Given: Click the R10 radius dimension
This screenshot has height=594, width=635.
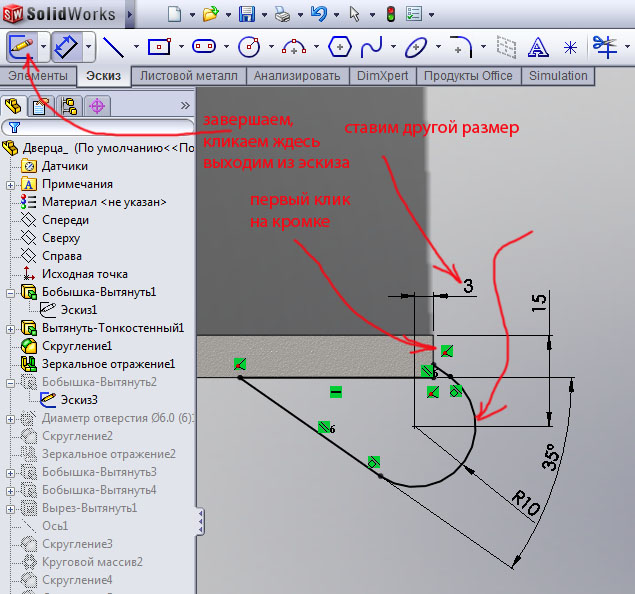Looking at the screenshot, I should click(x=526, y=503).
